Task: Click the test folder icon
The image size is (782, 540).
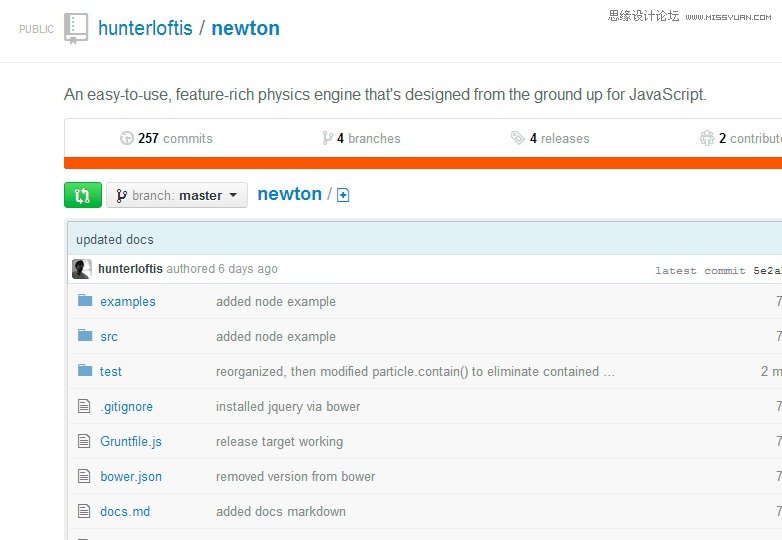Action: click(x=85, y=370)
